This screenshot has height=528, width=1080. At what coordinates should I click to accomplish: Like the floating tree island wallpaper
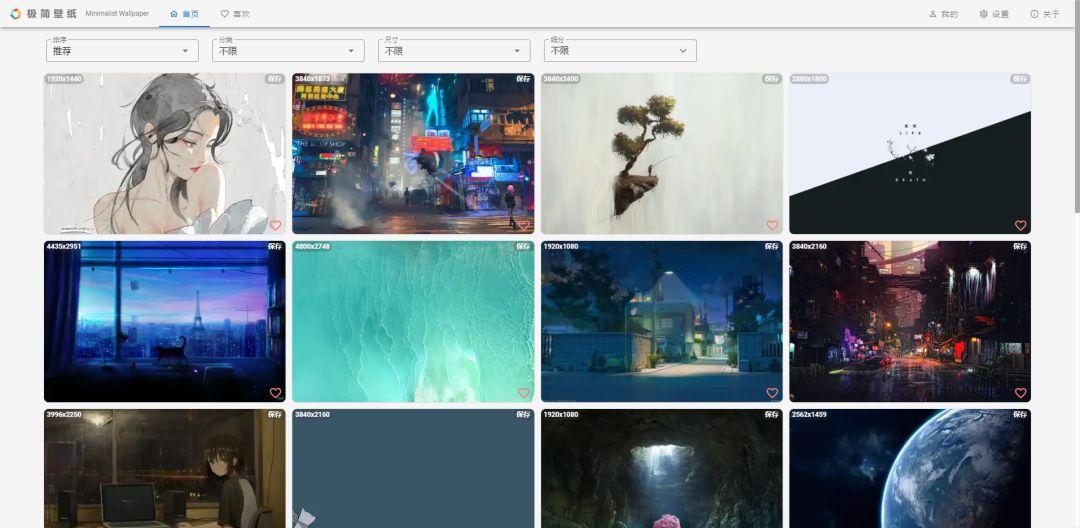point(772,225)
